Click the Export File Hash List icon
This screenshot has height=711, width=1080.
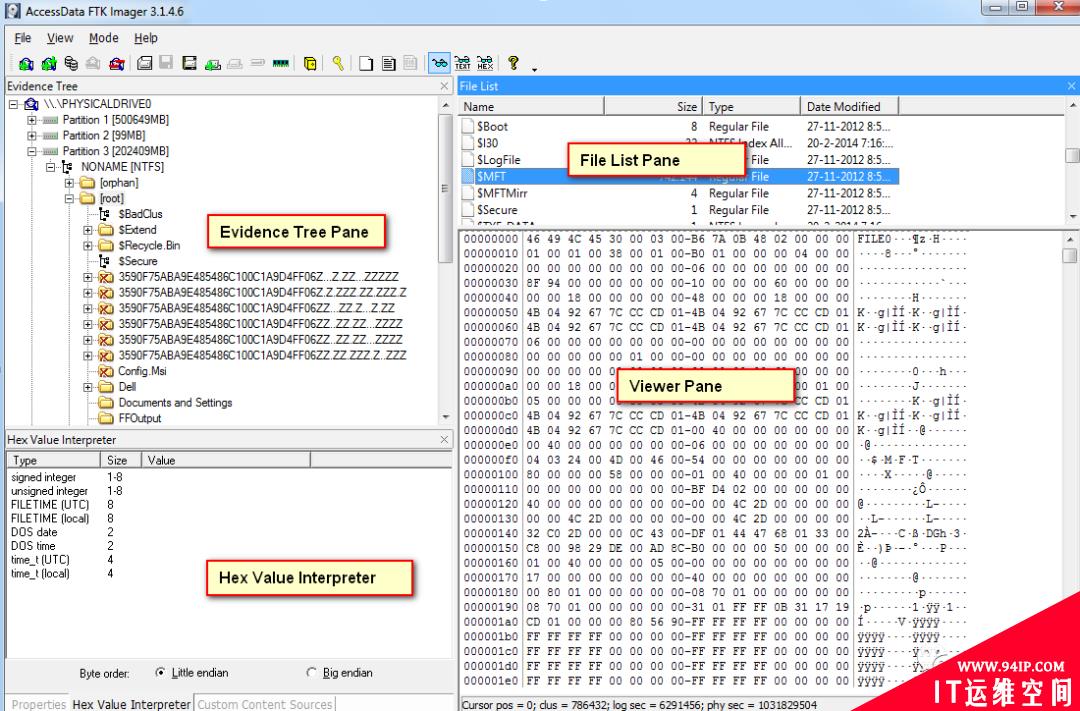[388, 63]
